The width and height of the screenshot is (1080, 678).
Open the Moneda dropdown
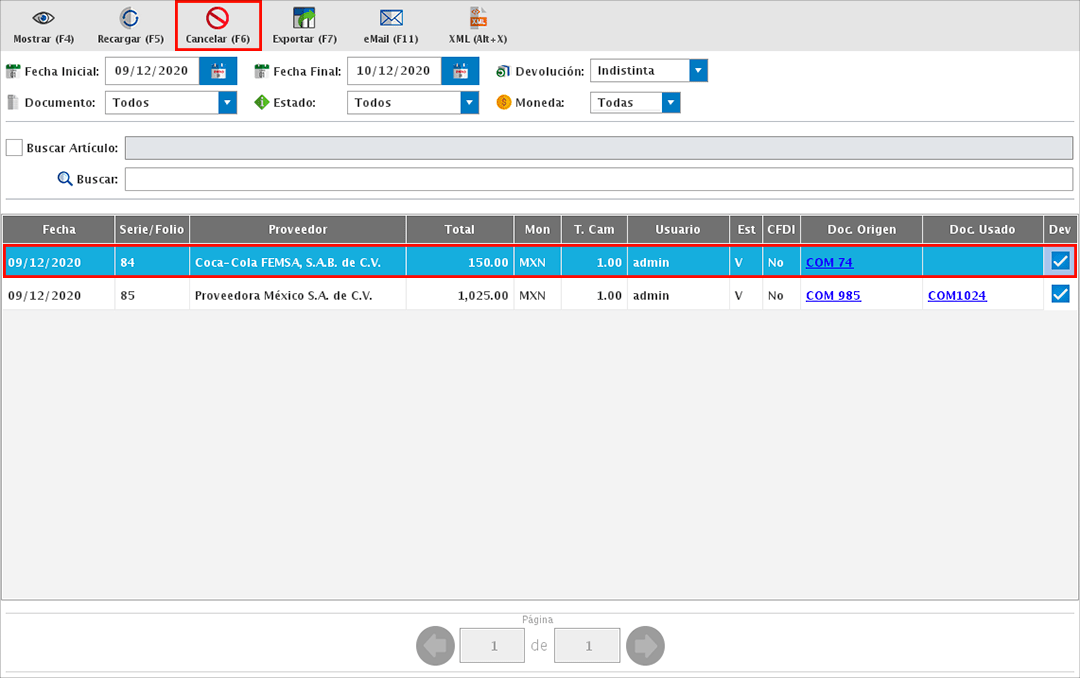(671, 102)
